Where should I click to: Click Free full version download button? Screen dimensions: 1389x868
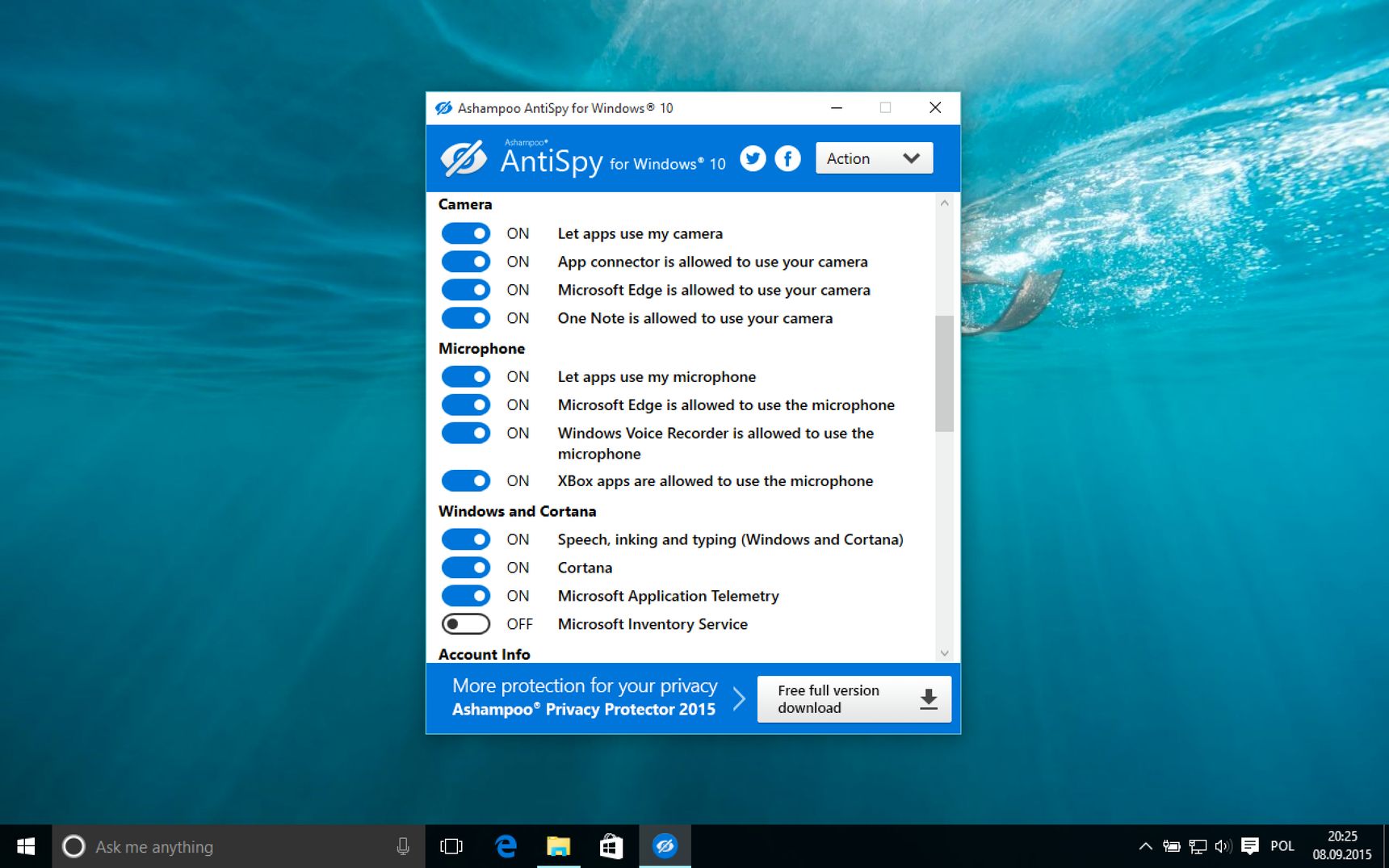(x=854, y=699)
